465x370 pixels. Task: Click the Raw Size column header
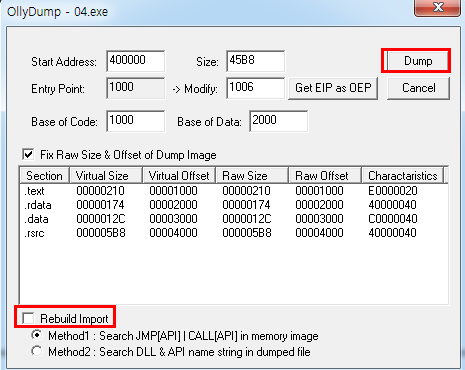252,176
